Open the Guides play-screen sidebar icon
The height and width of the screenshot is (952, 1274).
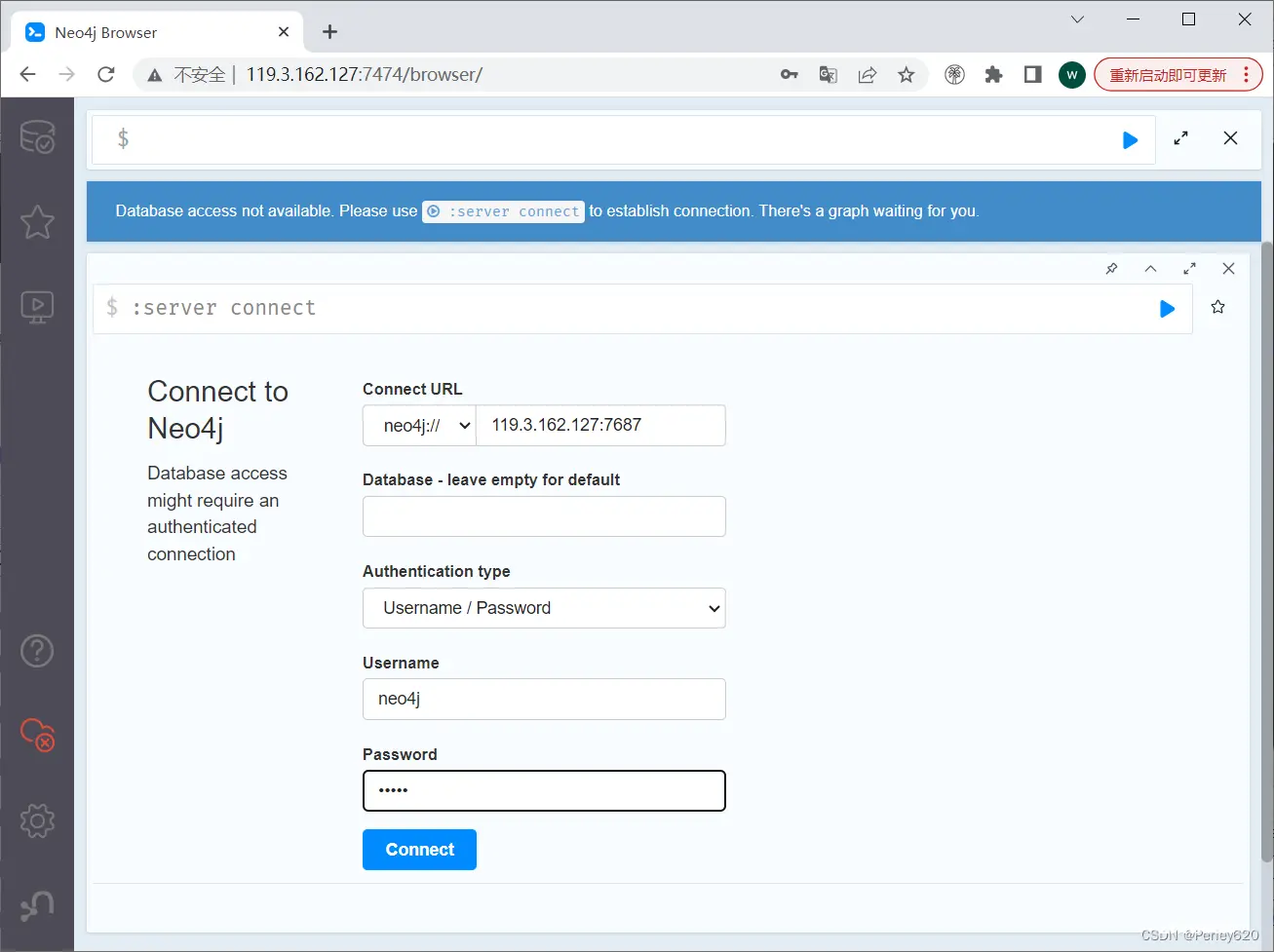(37, 308)
